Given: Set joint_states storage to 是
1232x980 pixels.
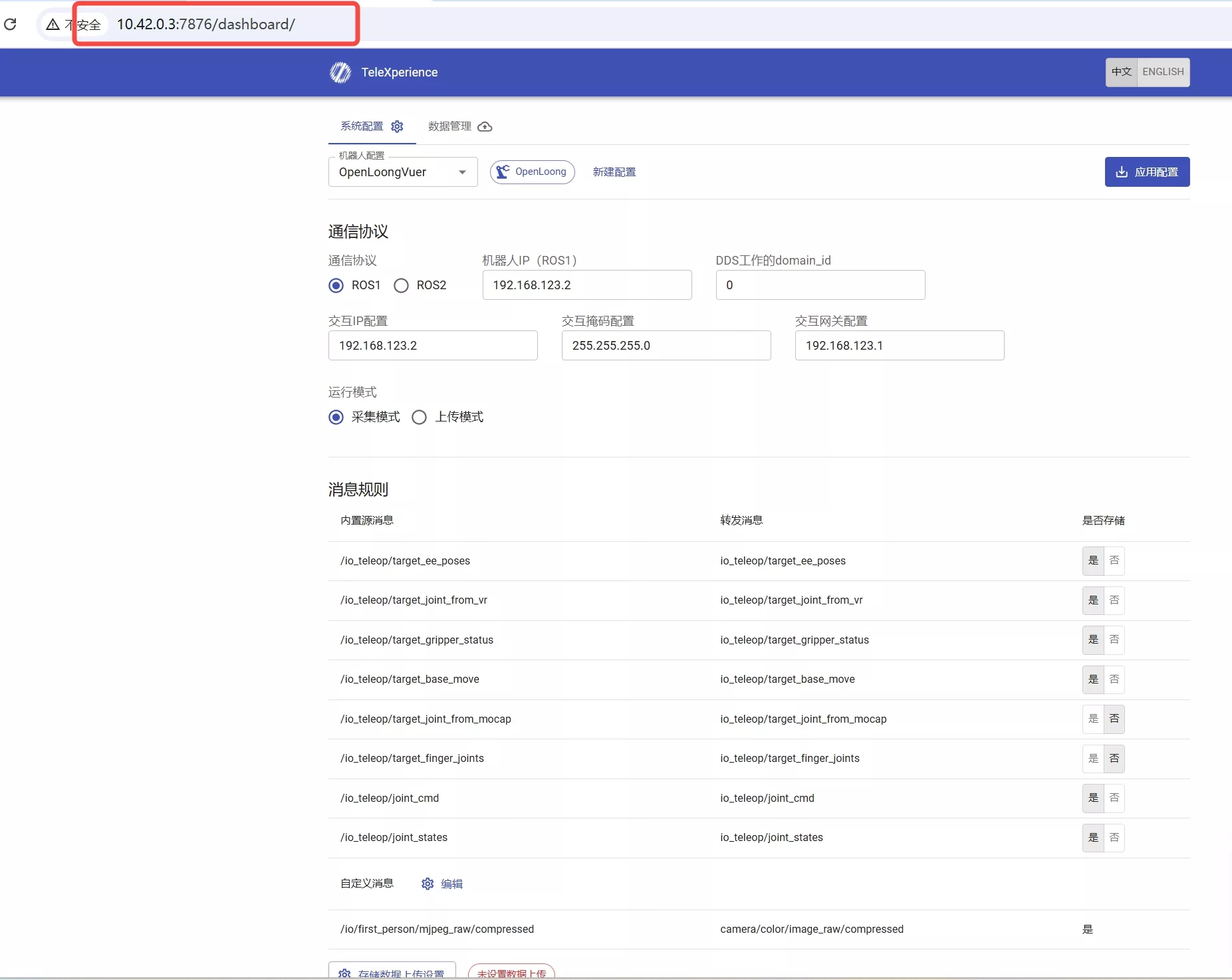Looking at the screenshot, I should (x=1093, y=838).
